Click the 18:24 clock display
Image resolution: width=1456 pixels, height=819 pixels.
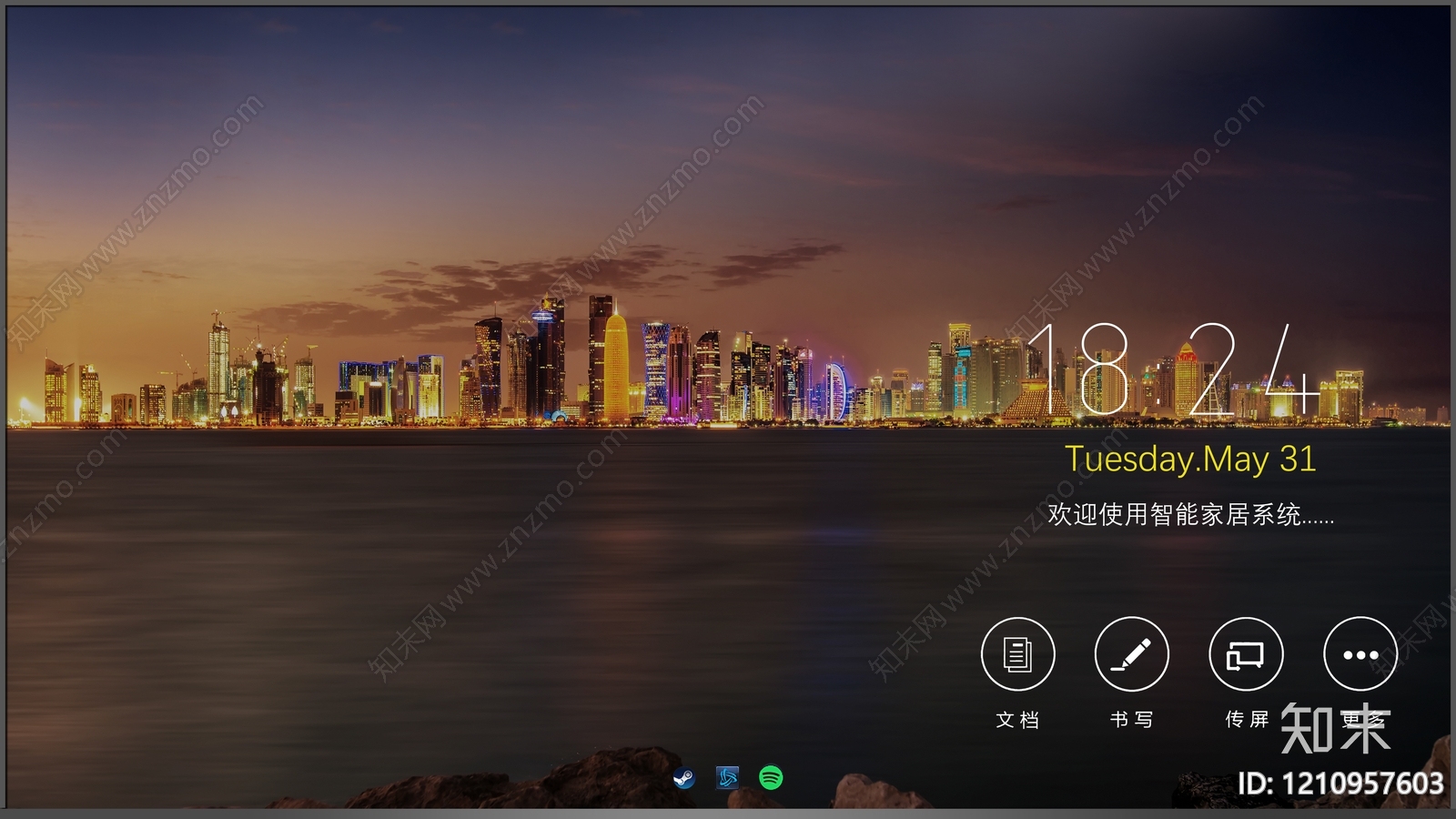click(1174, 368)
